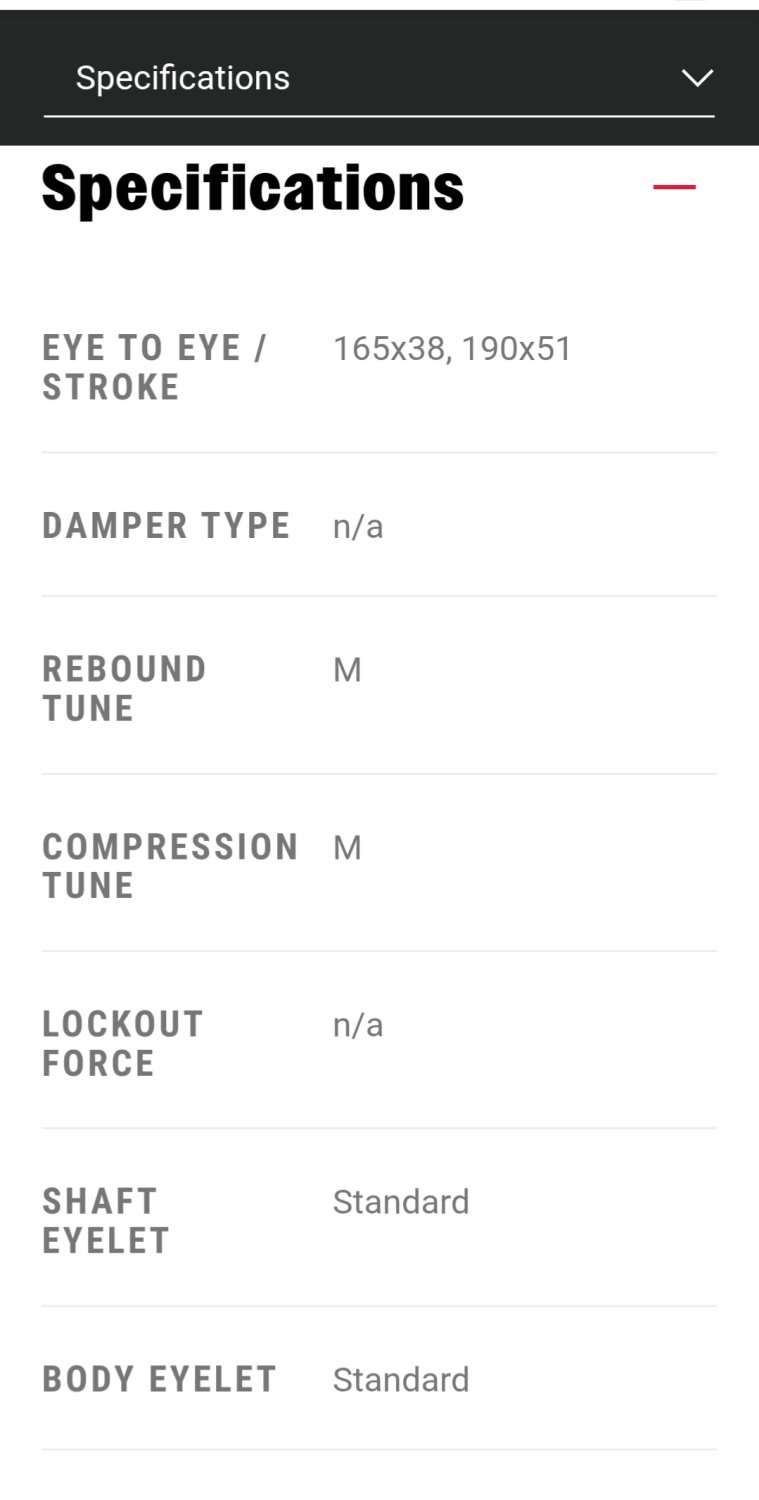Click the 165x38 size value
The width and height of the screenshot is (759, 1500).
[x=388, y=349]
